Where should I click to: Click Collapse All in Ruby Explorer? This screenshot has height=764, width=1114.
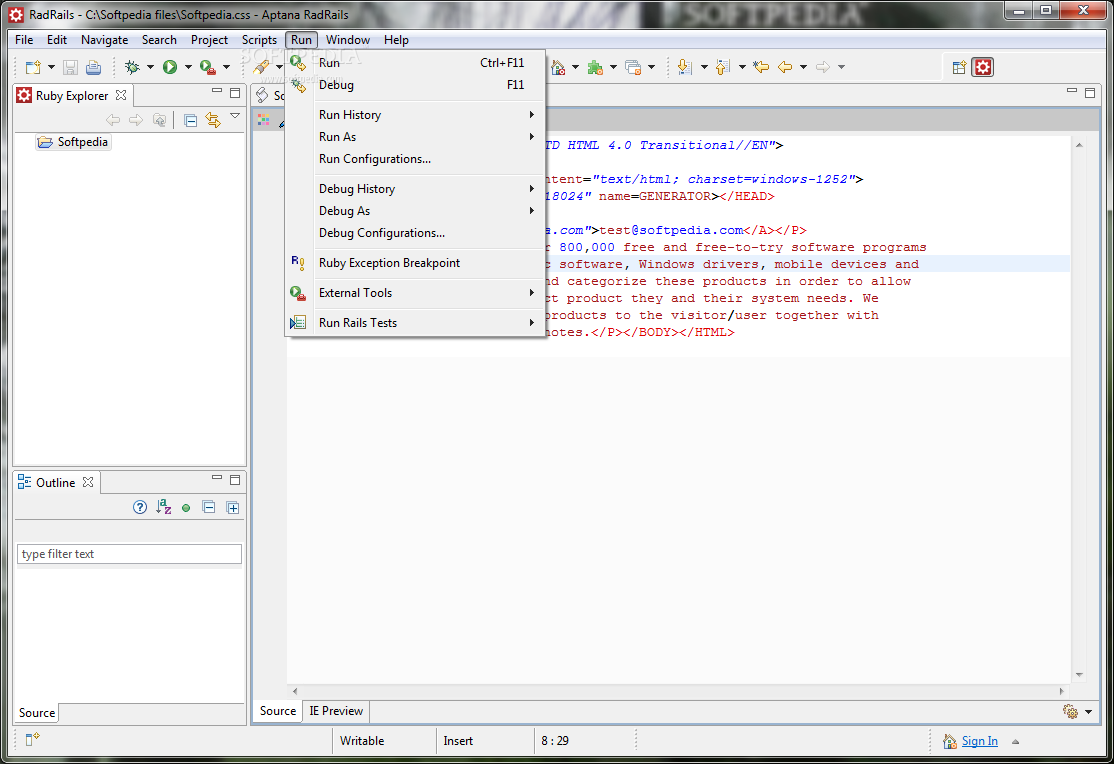(190, 120)
